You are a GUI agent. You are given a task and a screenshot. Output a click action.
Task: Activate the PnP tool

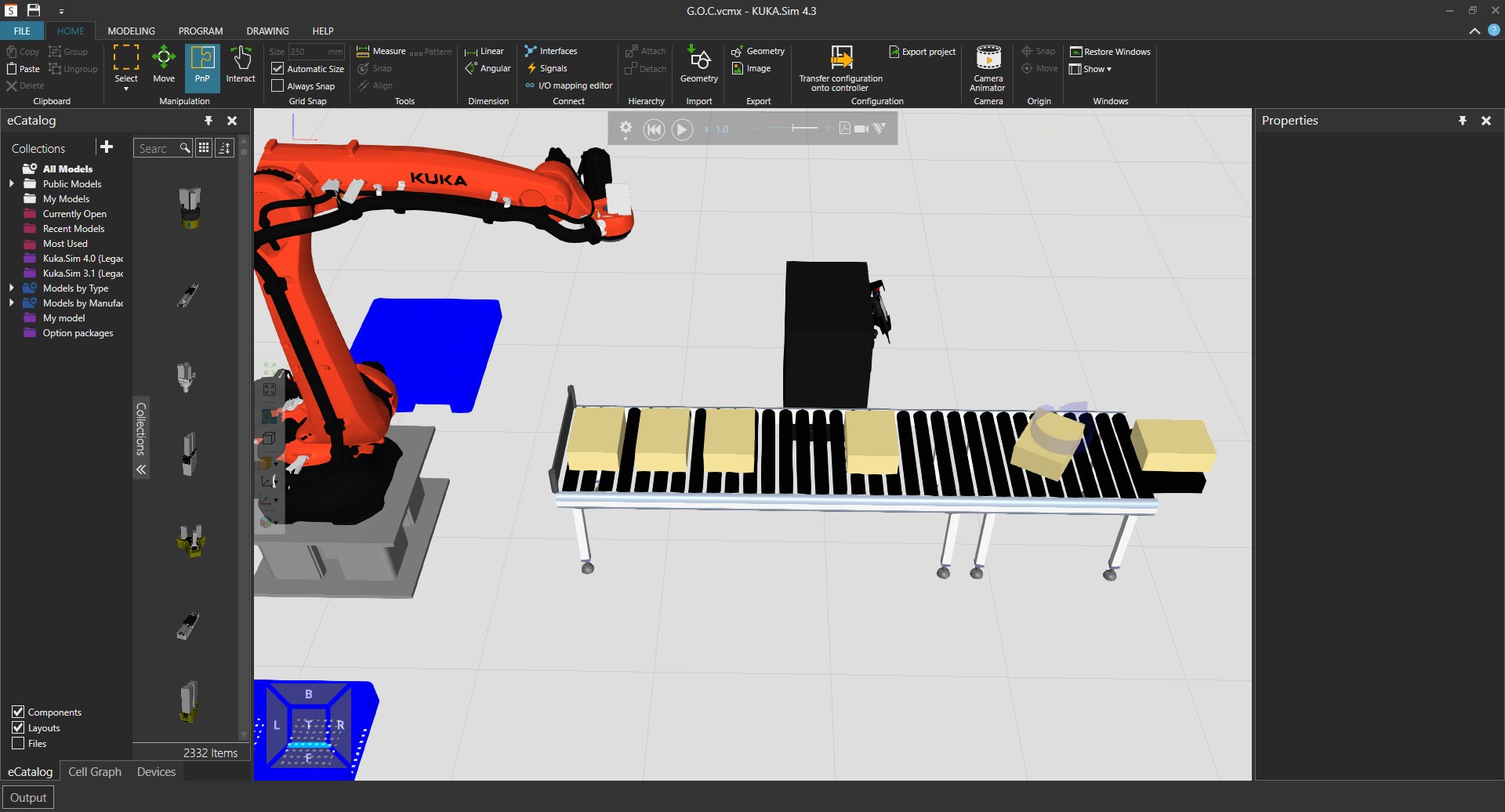pos(202,64)
